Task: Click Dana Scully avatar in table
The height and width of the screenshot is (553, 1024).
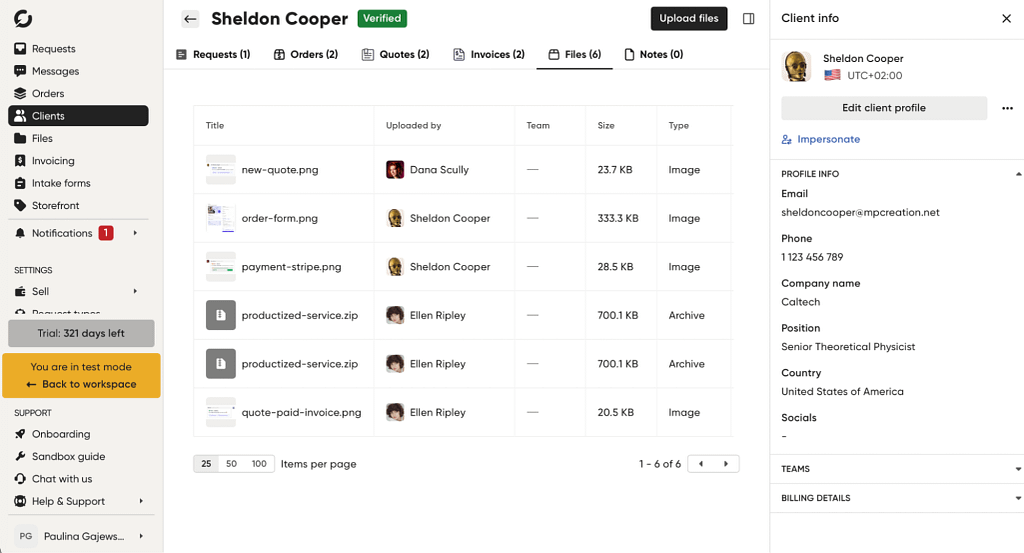Action: (395, 170)
